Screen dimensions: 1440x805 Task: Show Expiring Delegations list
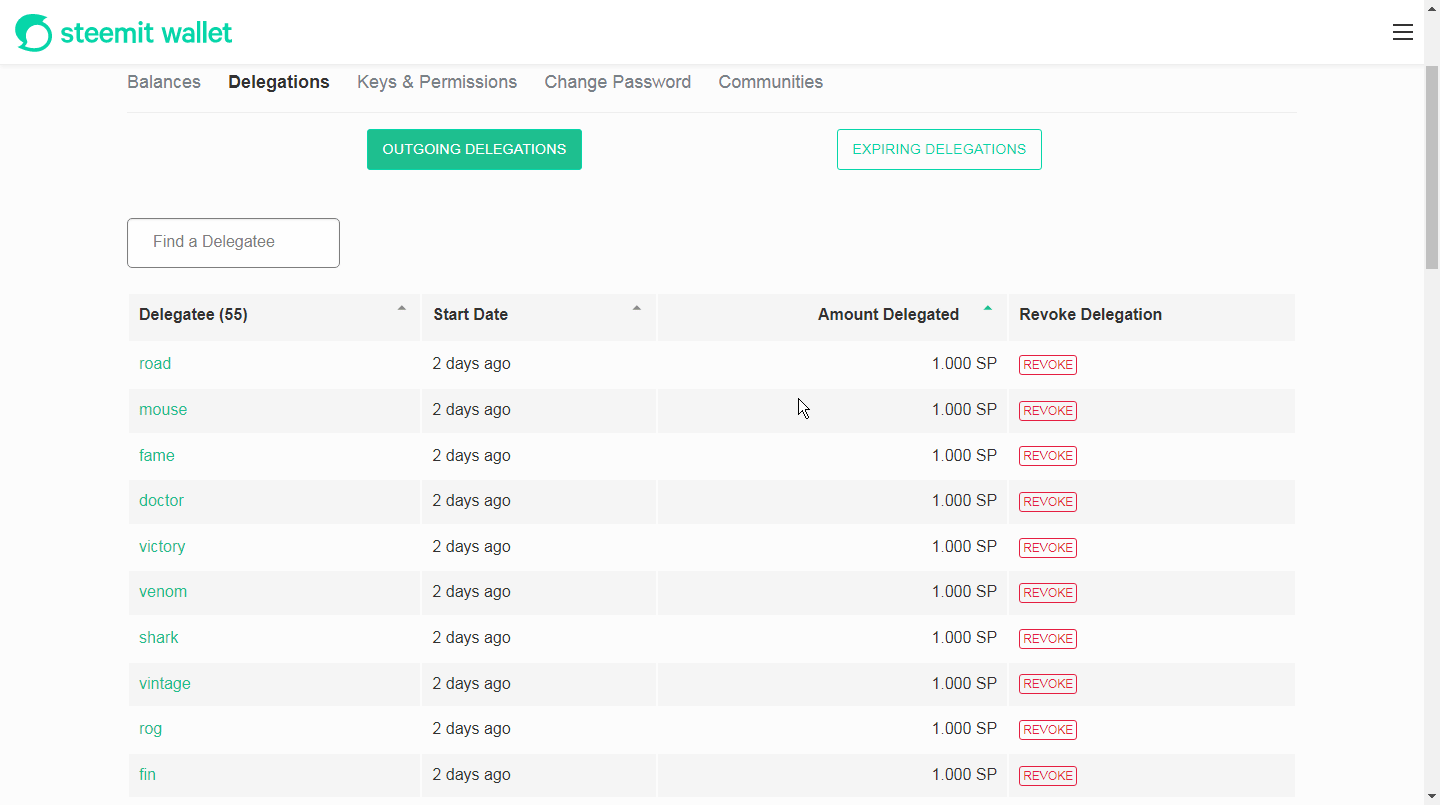pyautogui.click(x=939, y=149)
